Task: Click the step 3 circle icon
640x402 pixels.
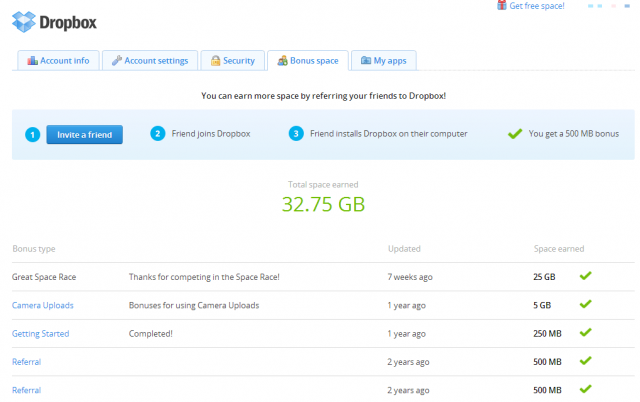Action: pos(296,133)
